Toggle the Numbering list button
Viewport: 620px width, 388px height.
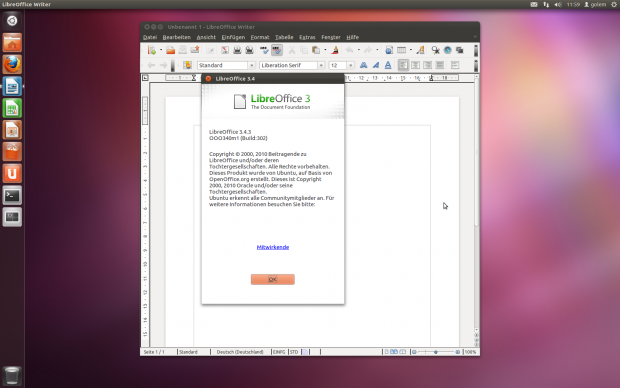pyautogui.click(x=455, y=65)
